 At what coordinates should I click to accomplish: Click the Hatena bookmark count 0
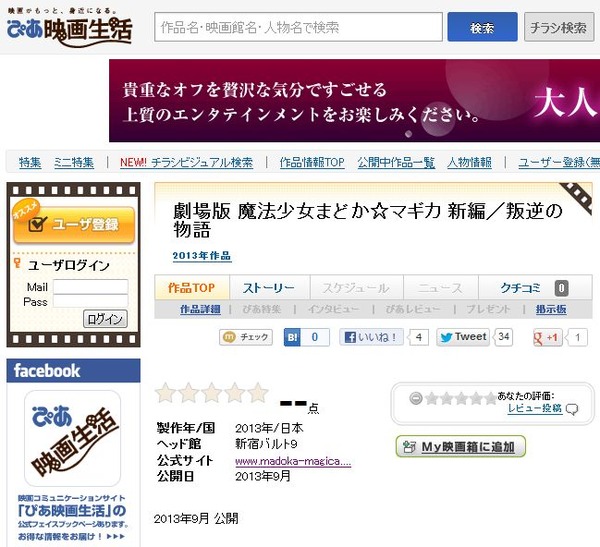315,337
